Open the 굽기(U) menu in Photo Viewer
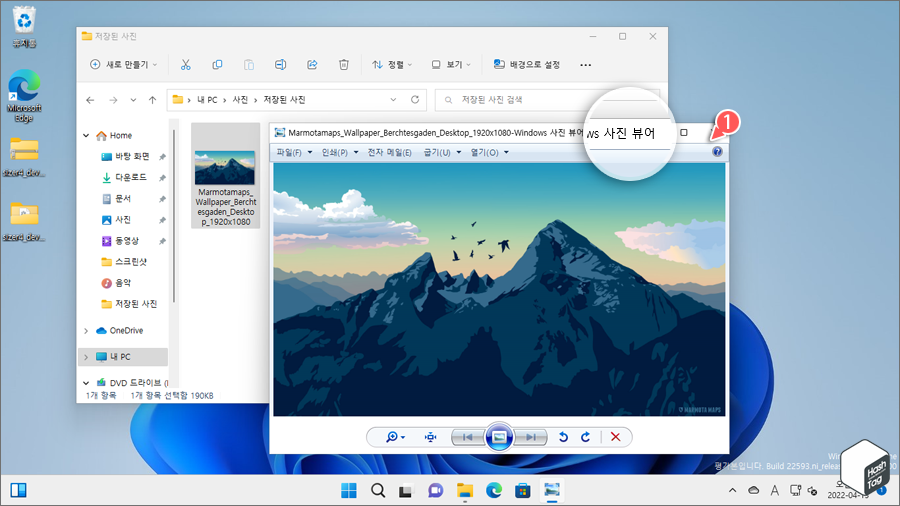900x506 pixels. coord(442,153)
